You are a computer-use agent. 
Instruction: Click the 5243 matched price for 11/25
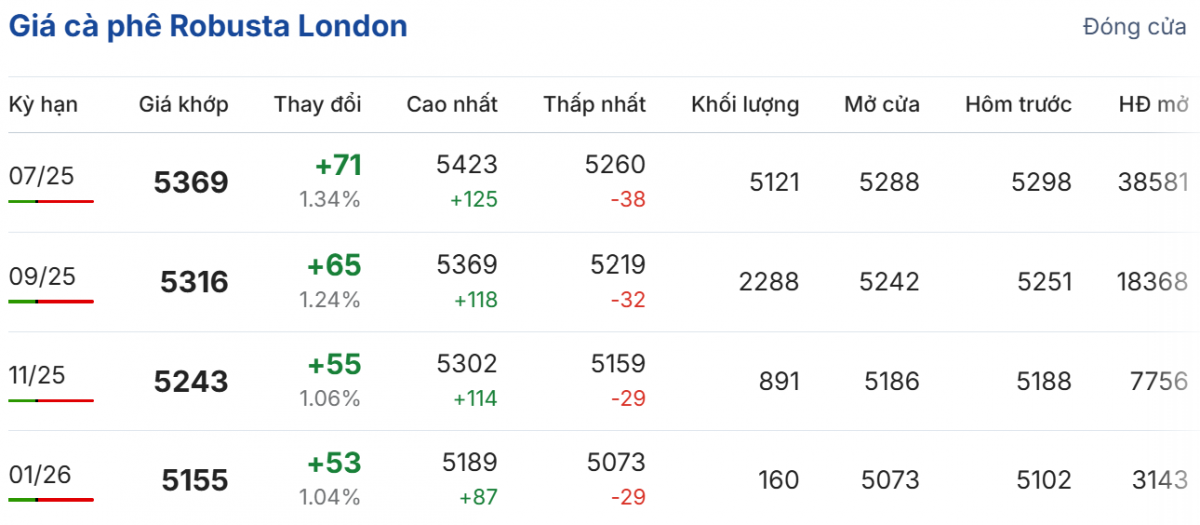[191, 381]
